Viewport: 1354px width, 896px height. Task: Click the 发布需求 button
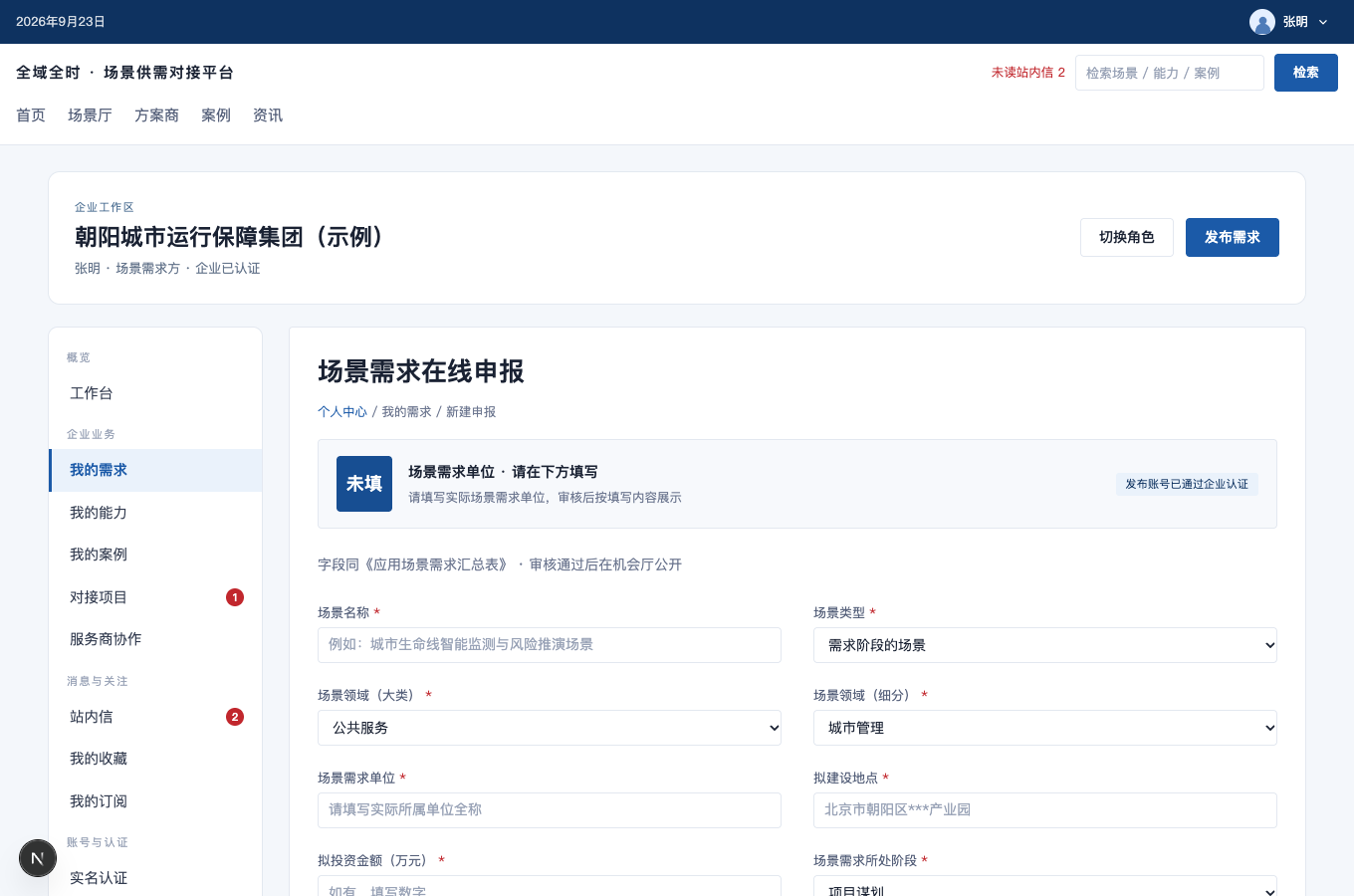[1233, 237]
